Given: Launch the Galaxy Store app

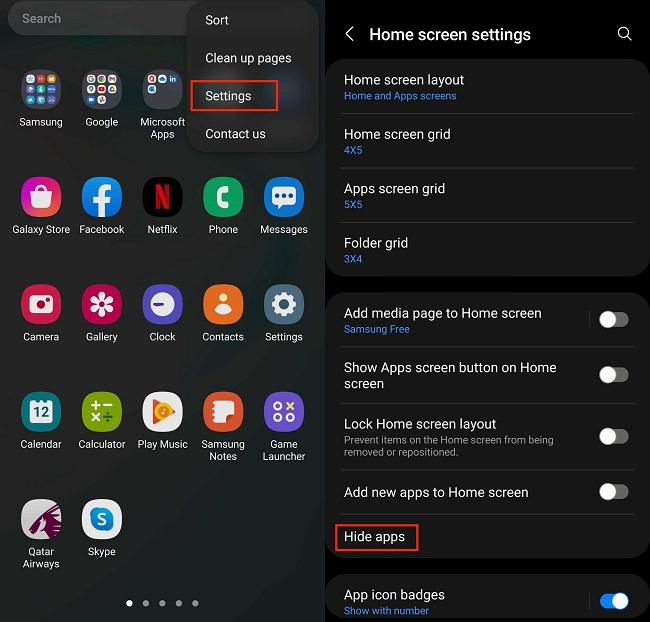Looking at the screenshot, I should (x=41, y=197).
